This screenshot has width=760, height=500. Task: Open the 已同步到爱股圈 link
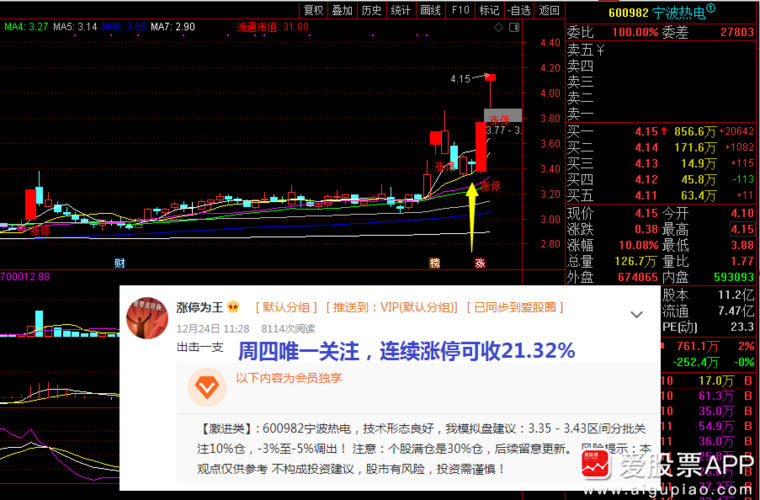point(515,307)
